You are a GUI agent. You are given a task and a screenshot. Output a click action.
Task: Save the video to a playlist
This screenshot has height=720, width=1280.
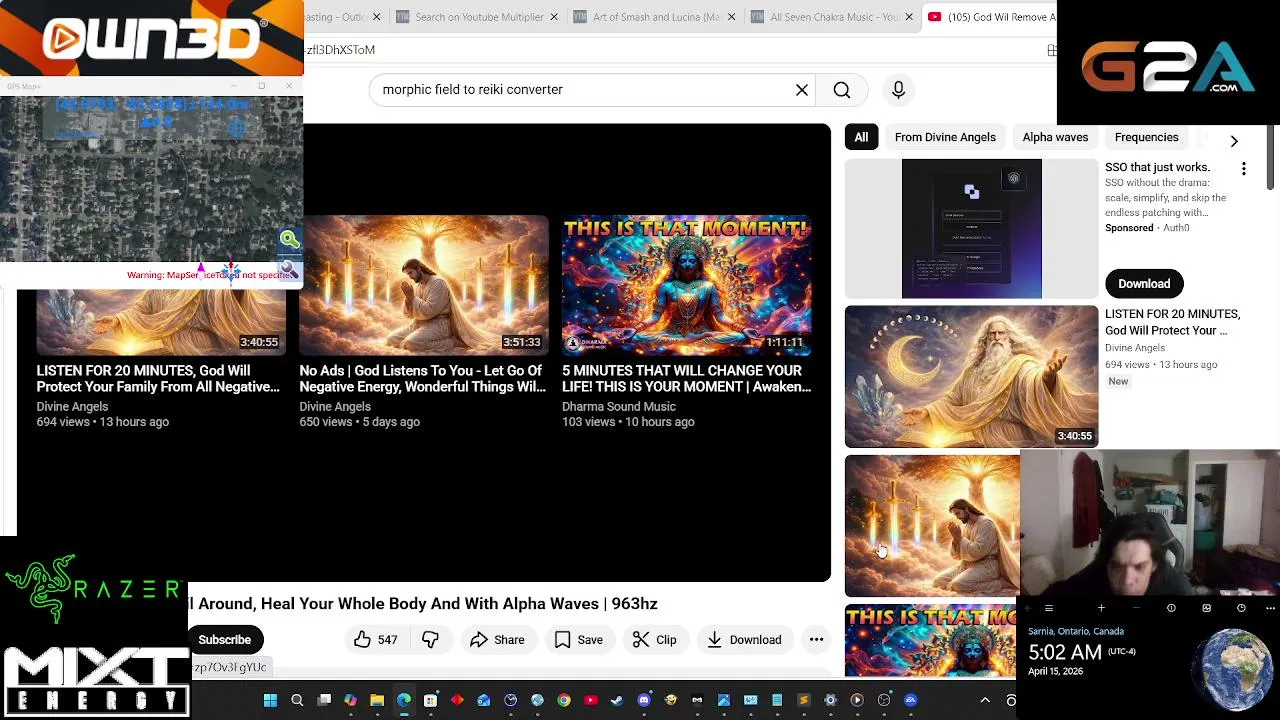(578, 640)
